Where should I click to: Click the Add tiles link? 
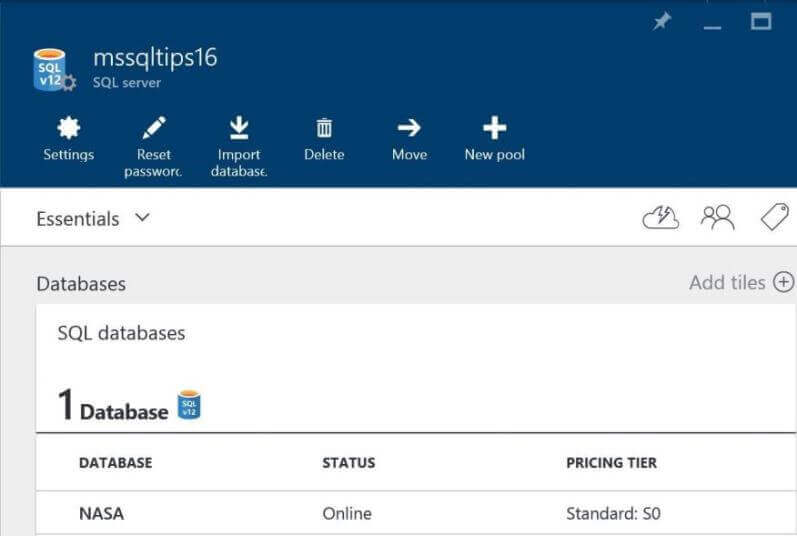(727, 282)
